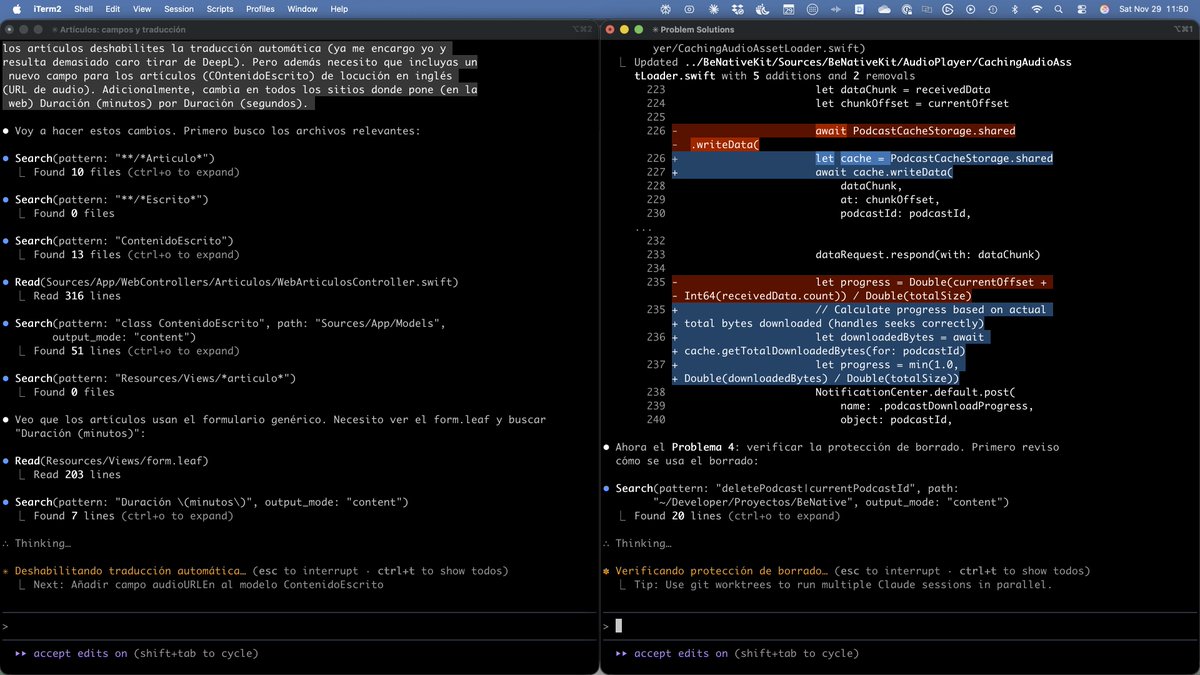Click the round grid globe menu bar icon

(x=812, y=9)
